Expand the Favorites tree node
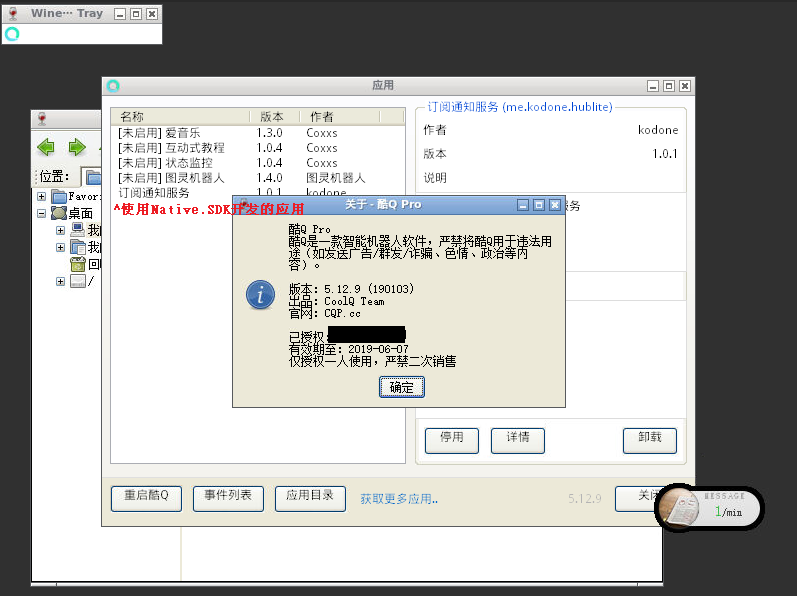Image resolution: width=797 pixels, height=596 pixels. (42, 196)
